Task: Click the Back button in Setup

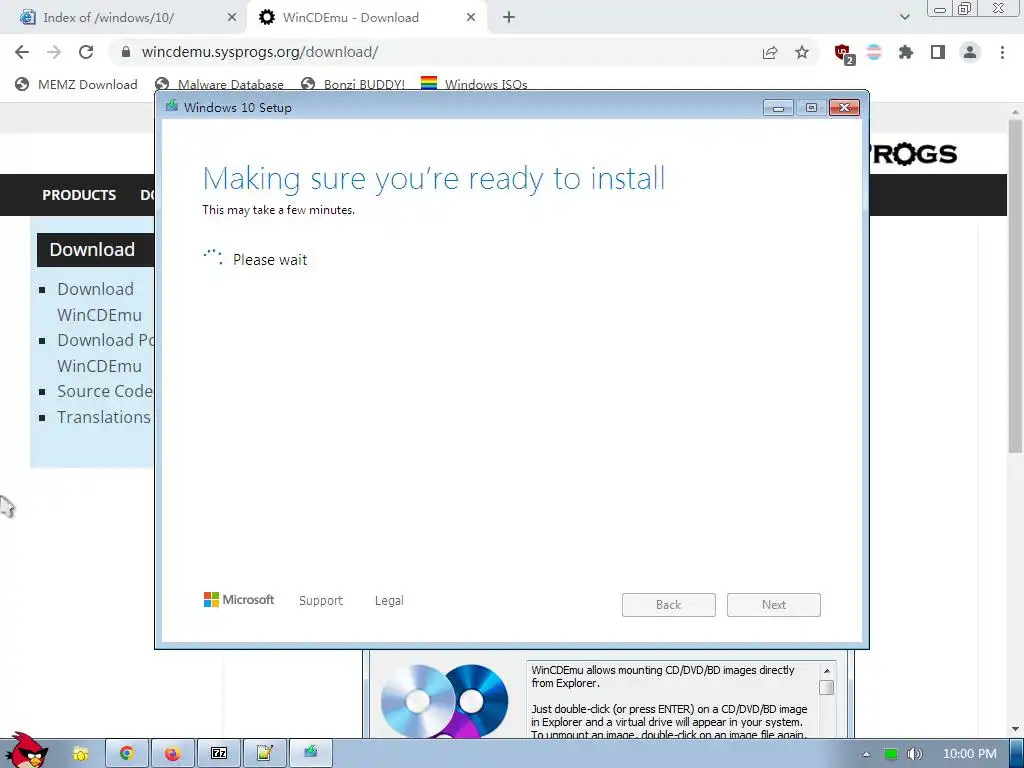Action: [x=669, y=605]
